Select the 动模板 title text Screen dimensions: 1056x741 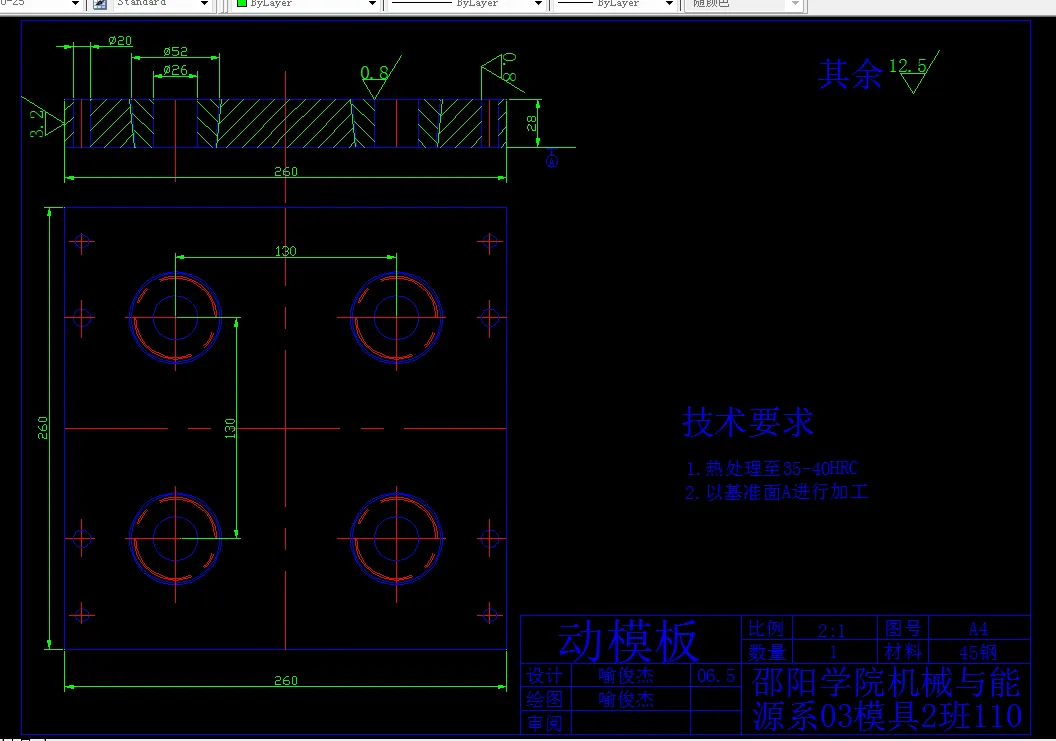click(628, 641)
